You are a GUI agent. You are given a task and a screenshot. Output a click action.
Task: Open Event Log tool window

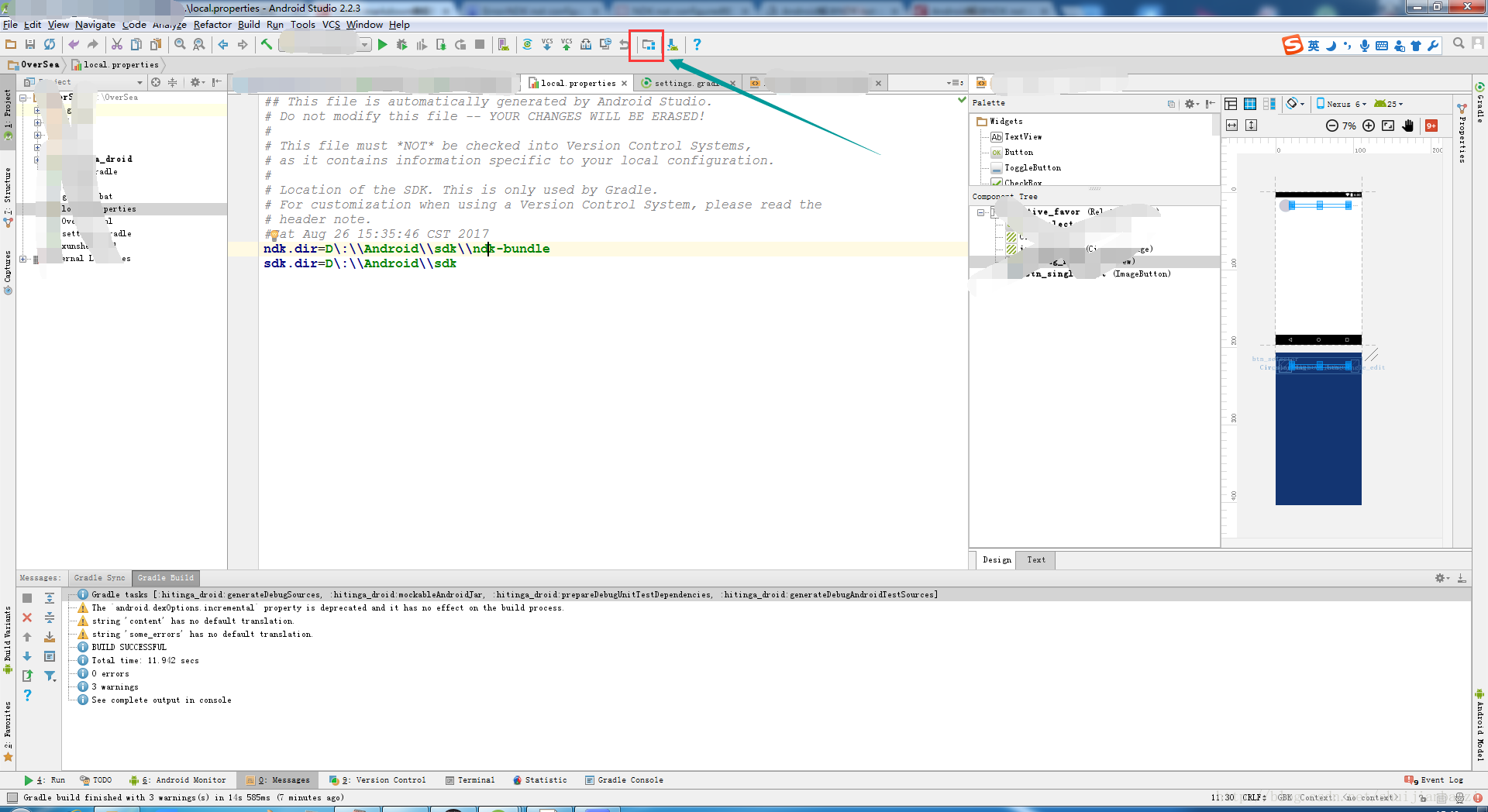(1435, 780)
